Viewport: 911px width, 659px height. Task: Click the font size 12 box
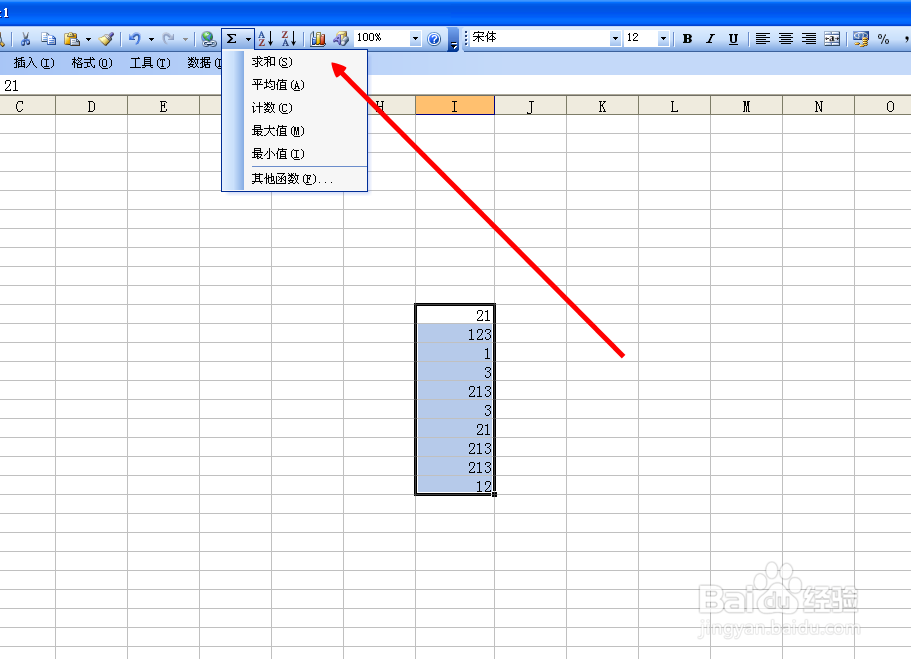click(640, 38)
